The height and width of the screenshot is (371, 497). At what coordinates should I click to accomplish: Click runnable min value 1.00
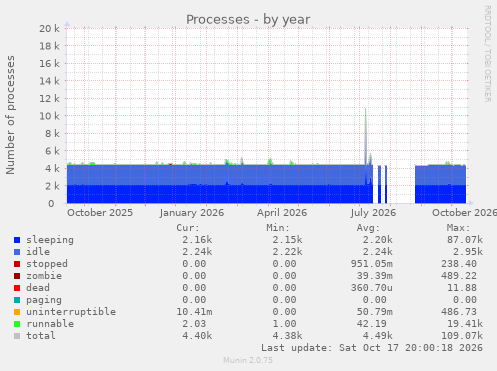284,324
